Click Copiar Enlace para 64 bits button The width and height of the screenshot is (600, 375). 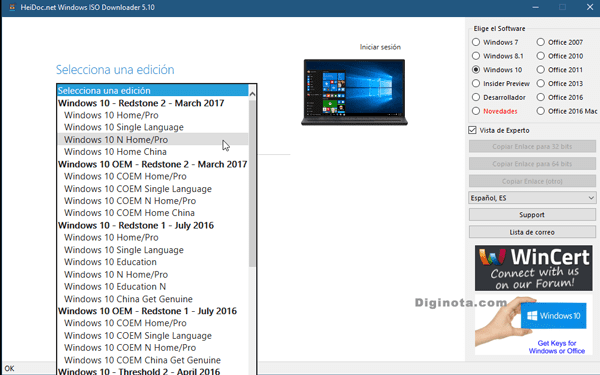click(x=532, y=164)
